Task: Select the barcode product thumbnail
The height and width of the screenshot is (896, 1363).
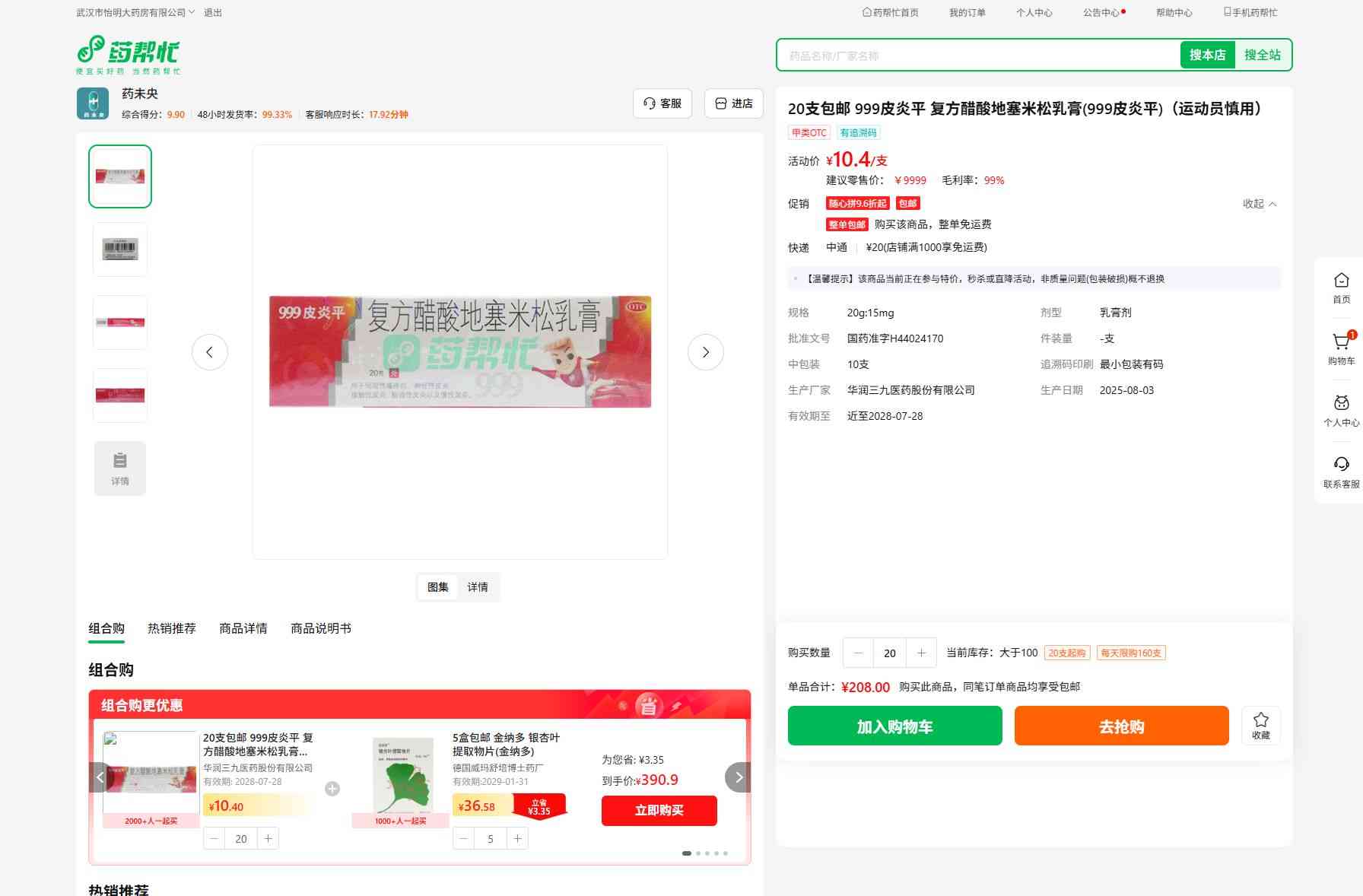Action: tap(120, 249)
